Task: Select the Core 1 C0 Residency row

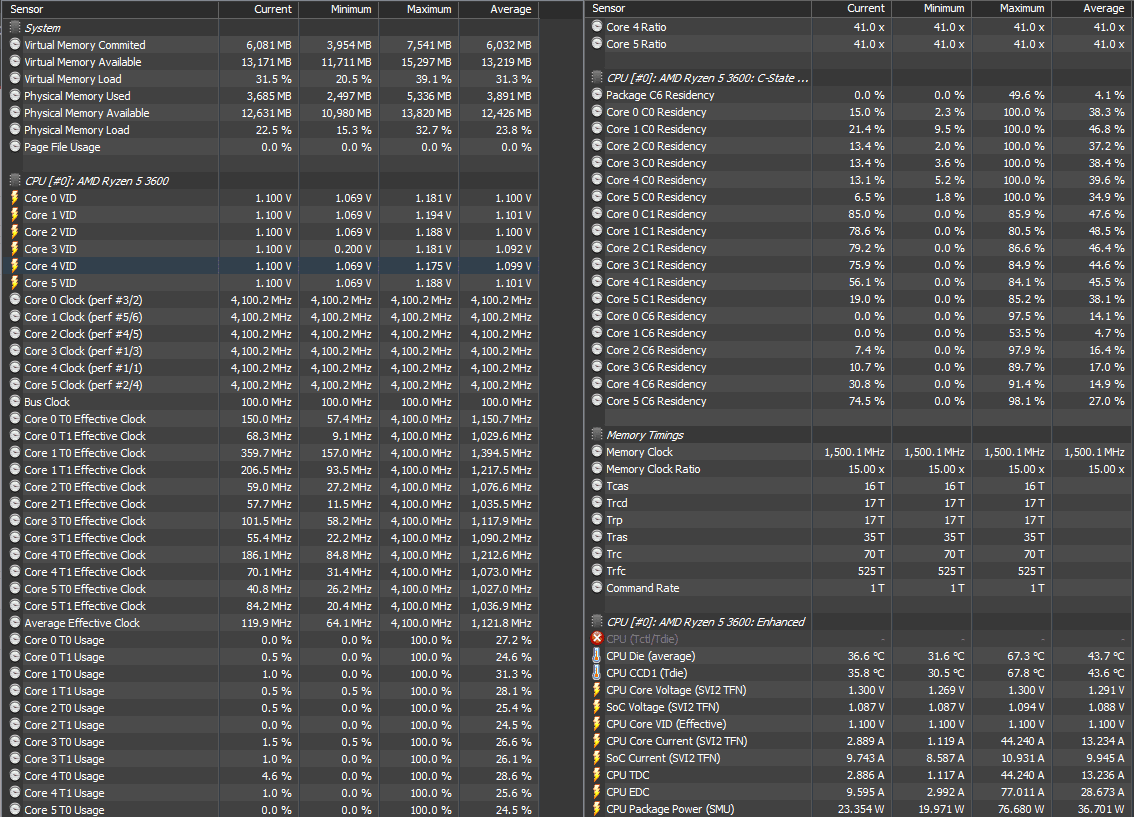Action: coord(858,129)
